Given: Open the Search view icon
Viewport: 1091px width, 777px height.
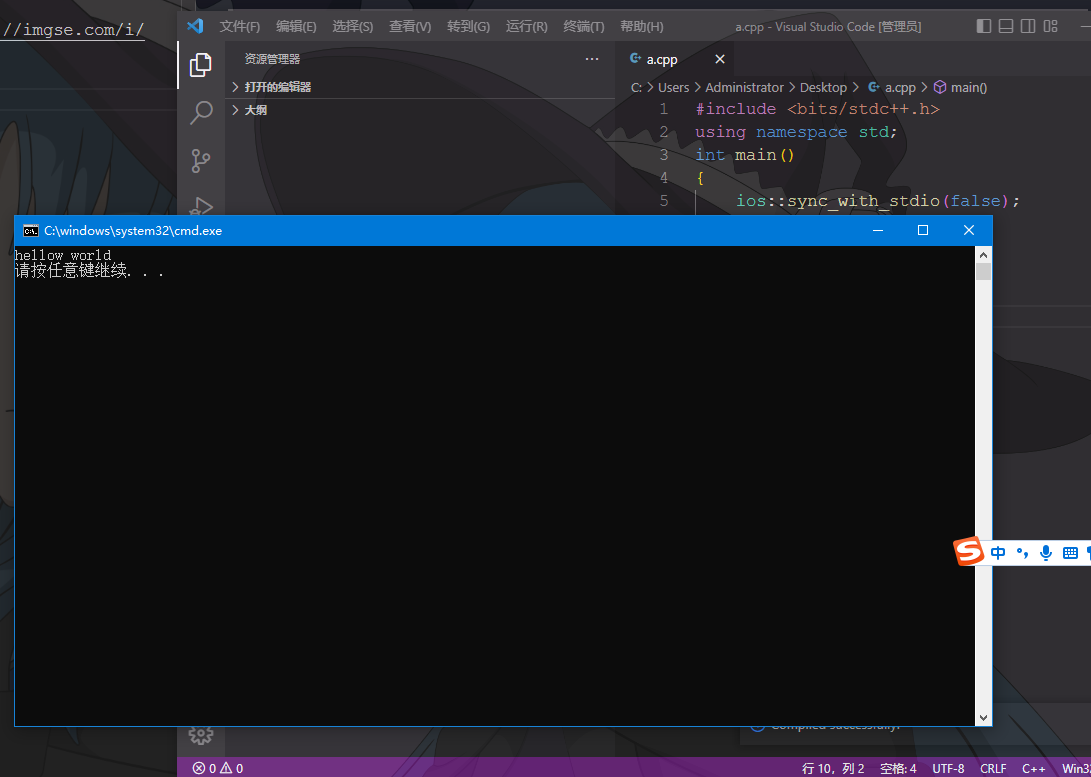Looking at the screenshot, I should click(x=200, y=113).
